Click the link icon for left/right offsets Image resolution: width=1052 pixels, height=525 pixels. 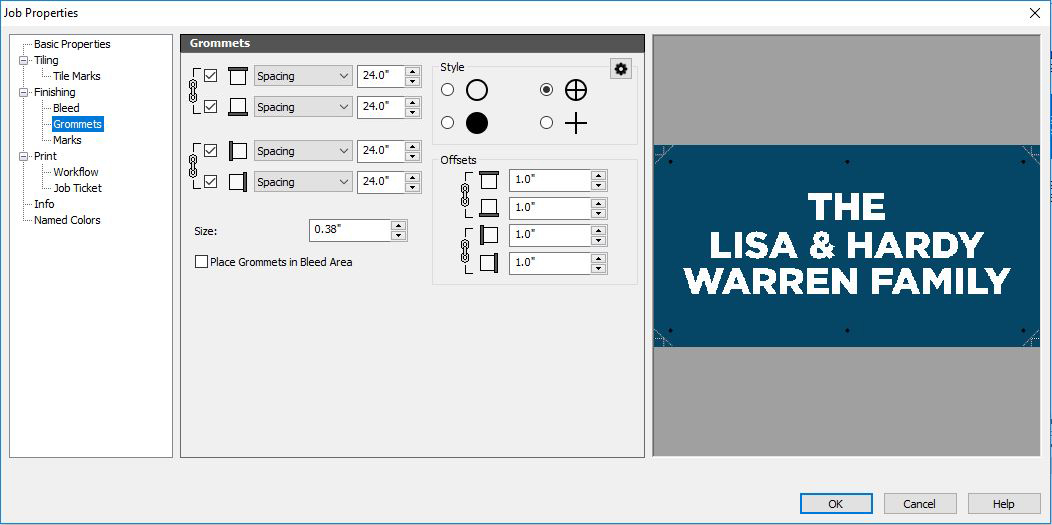click(x=465, y=250)
